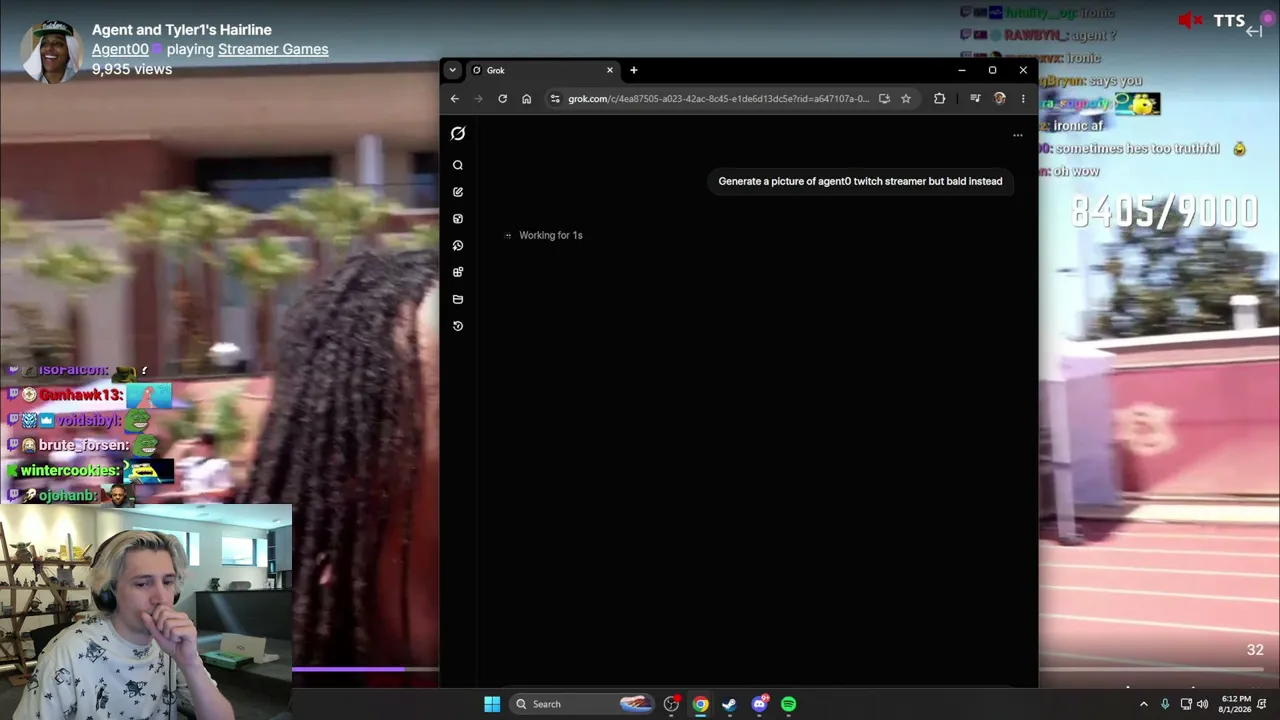
Task: Switch to the Grok tab
Action: pos(543,71)
